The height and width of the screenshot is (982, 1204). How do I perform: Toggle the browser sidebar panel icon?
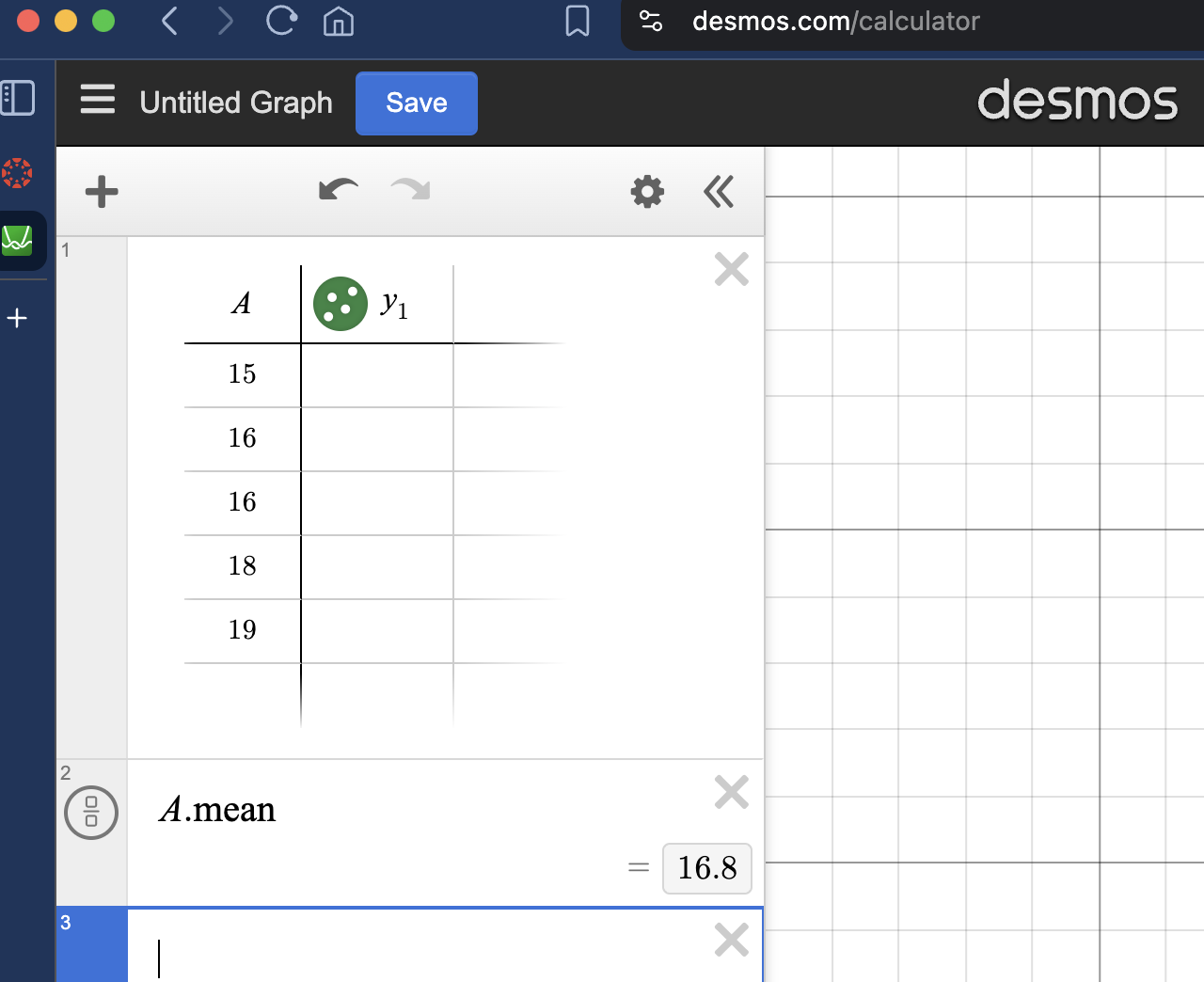[x=19, y=98]
